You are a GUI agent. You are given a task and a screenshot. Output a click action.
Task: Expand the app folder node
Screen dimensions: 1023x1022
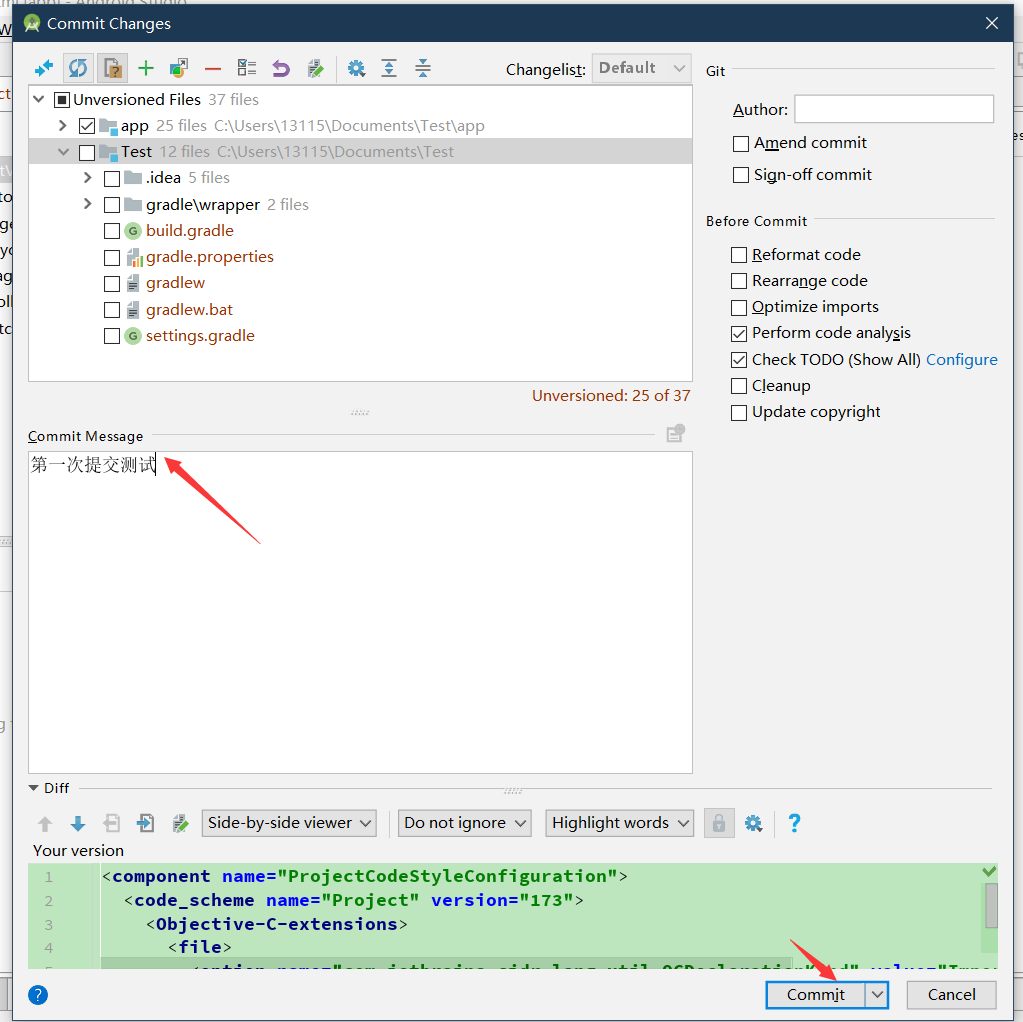tap(63, 125)
